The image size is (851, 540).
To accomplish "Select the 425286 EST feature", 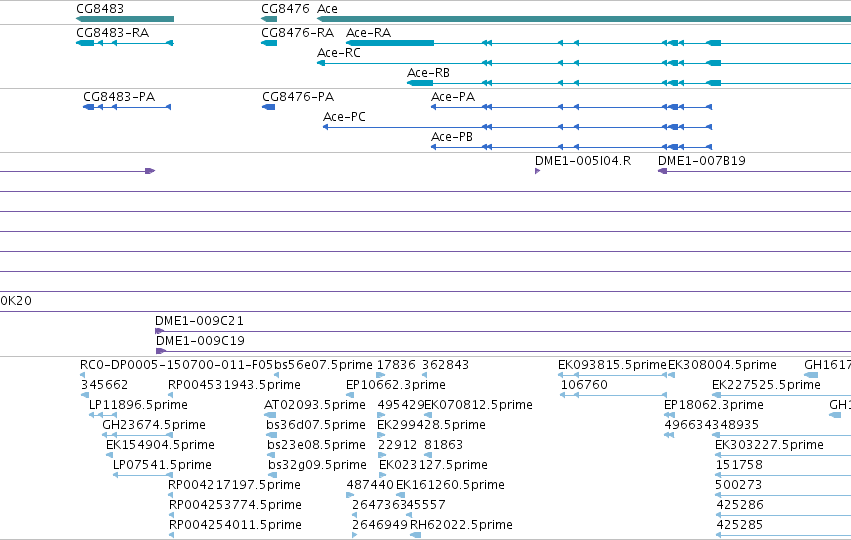I will coord(783,516).
